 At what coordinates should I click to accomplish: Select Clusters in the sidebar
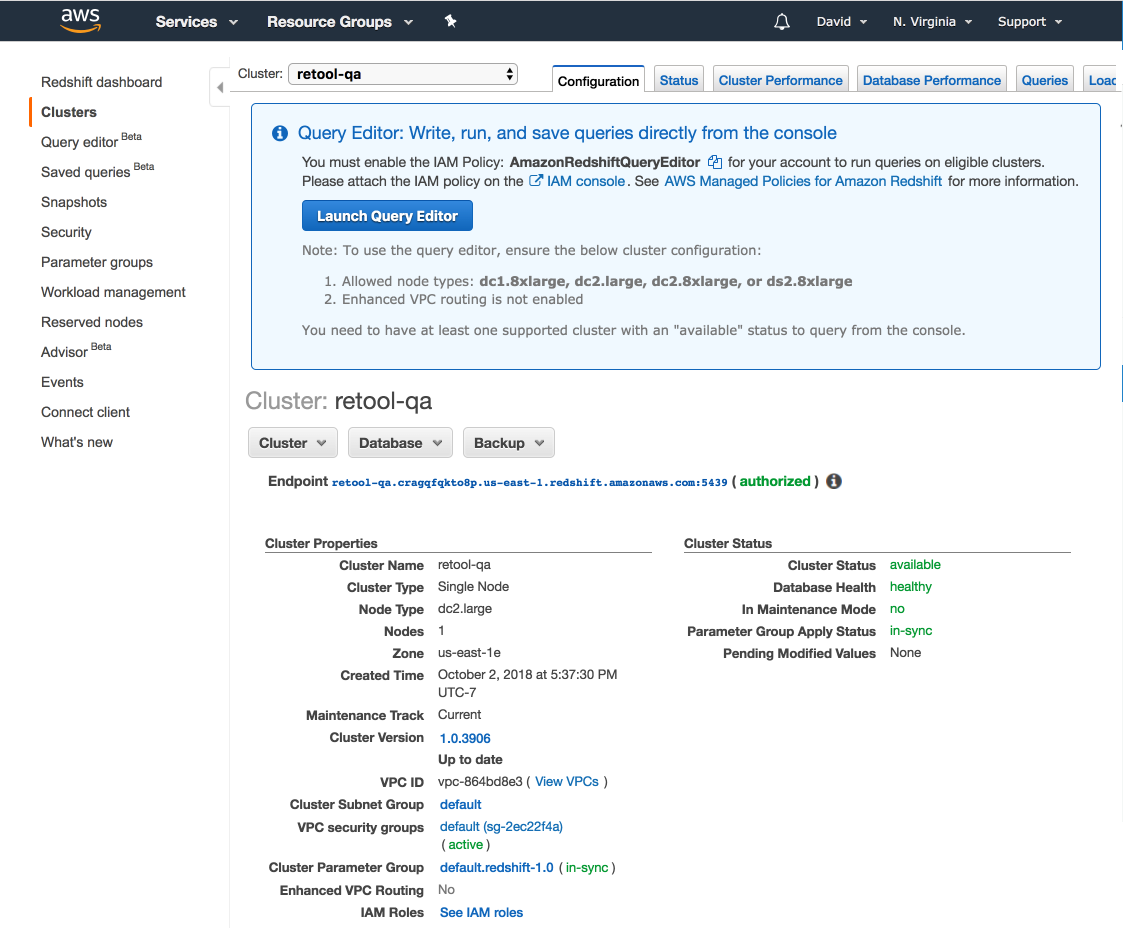coord(69,112)
